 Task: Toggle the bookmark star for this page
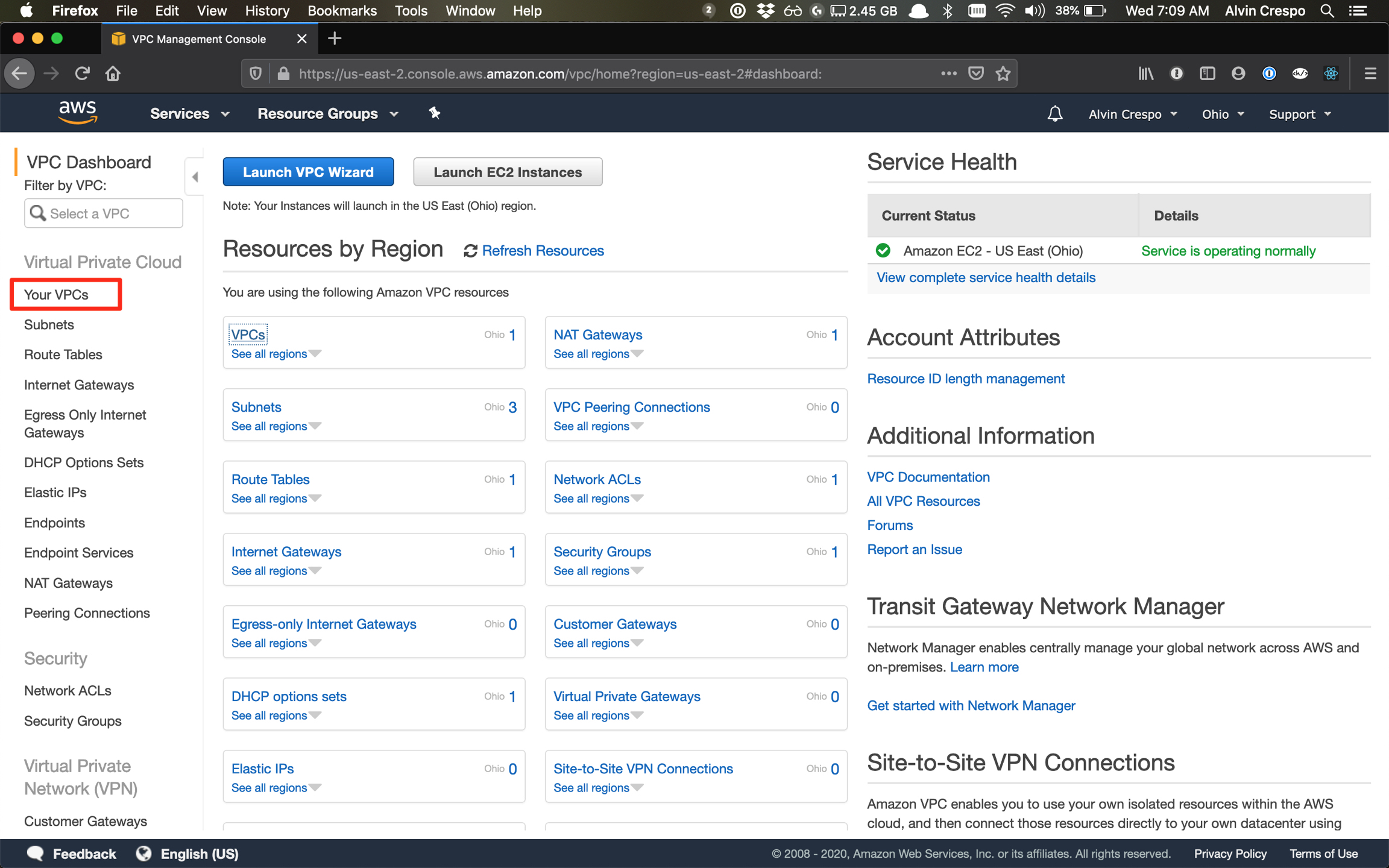point(1003,73)
